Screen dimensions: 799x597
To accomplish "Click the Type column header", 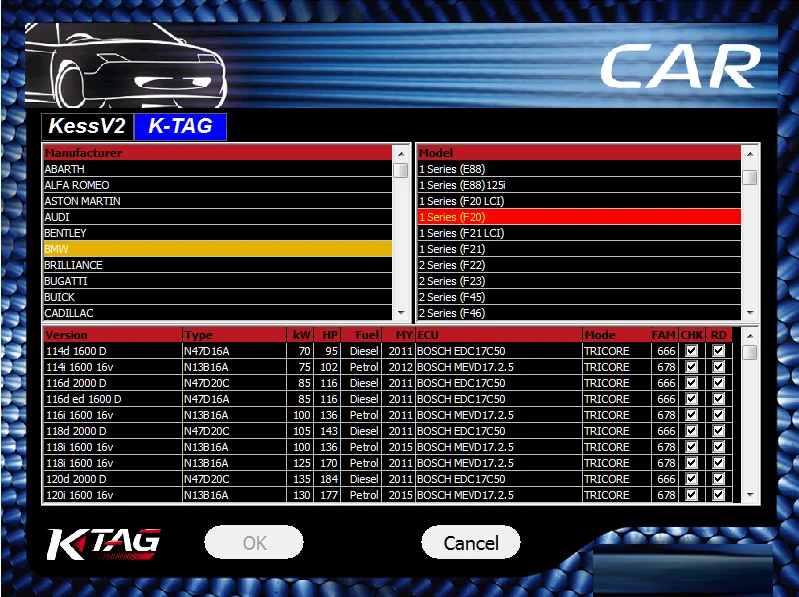I will point(235,335).
